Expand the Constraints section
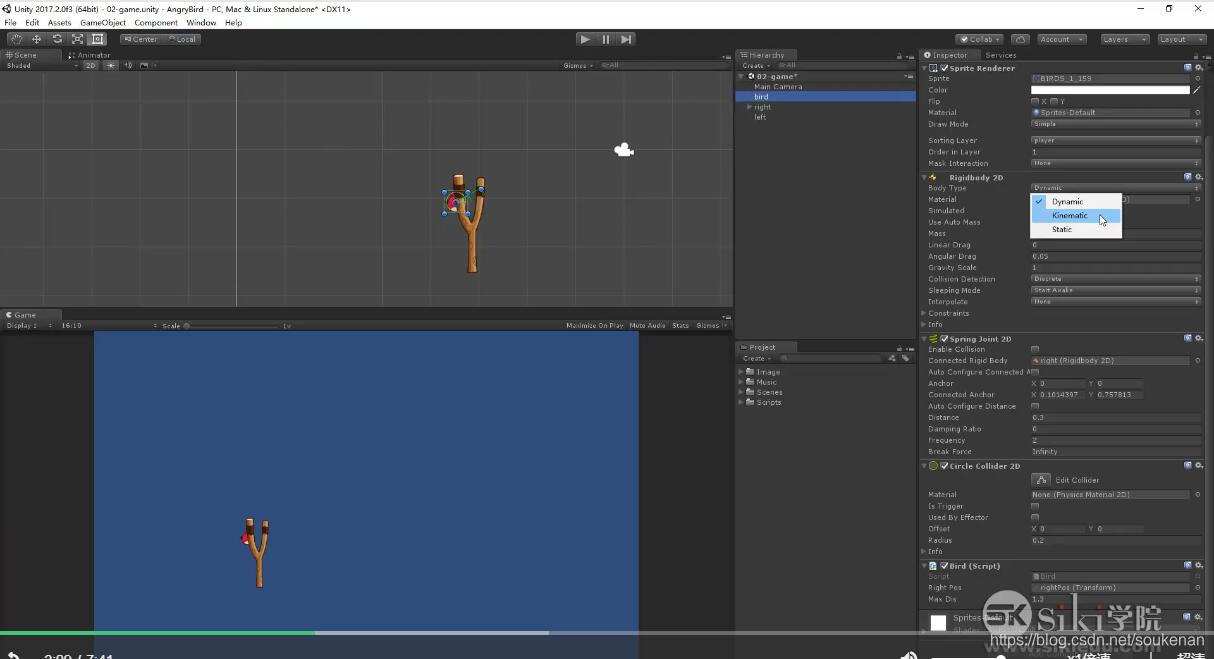This screenshot has height=659, width=1214. (x=924, y=313)
